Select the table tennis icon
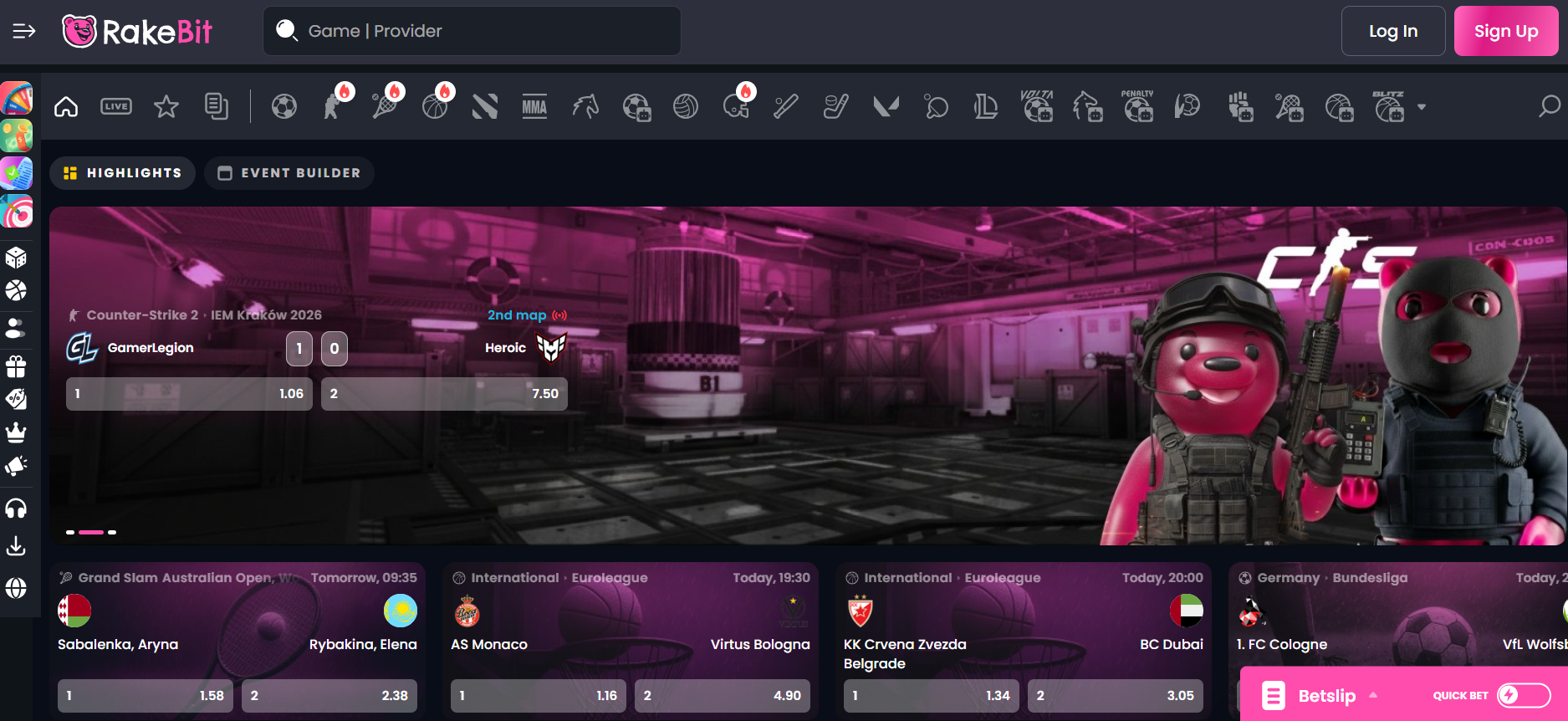Image resolution: width=1568 pixels, height=721 pixels. point(937,107)
